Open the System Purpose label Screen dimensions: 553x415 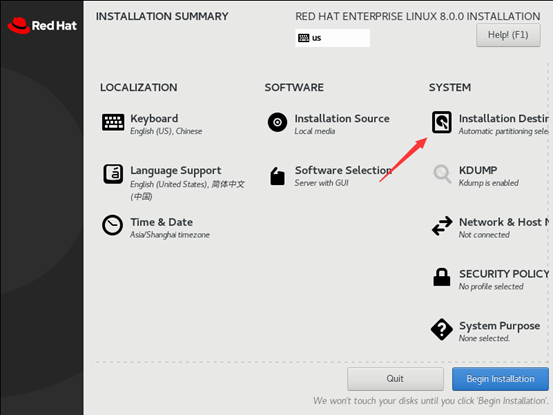click(x=499, y=326)
